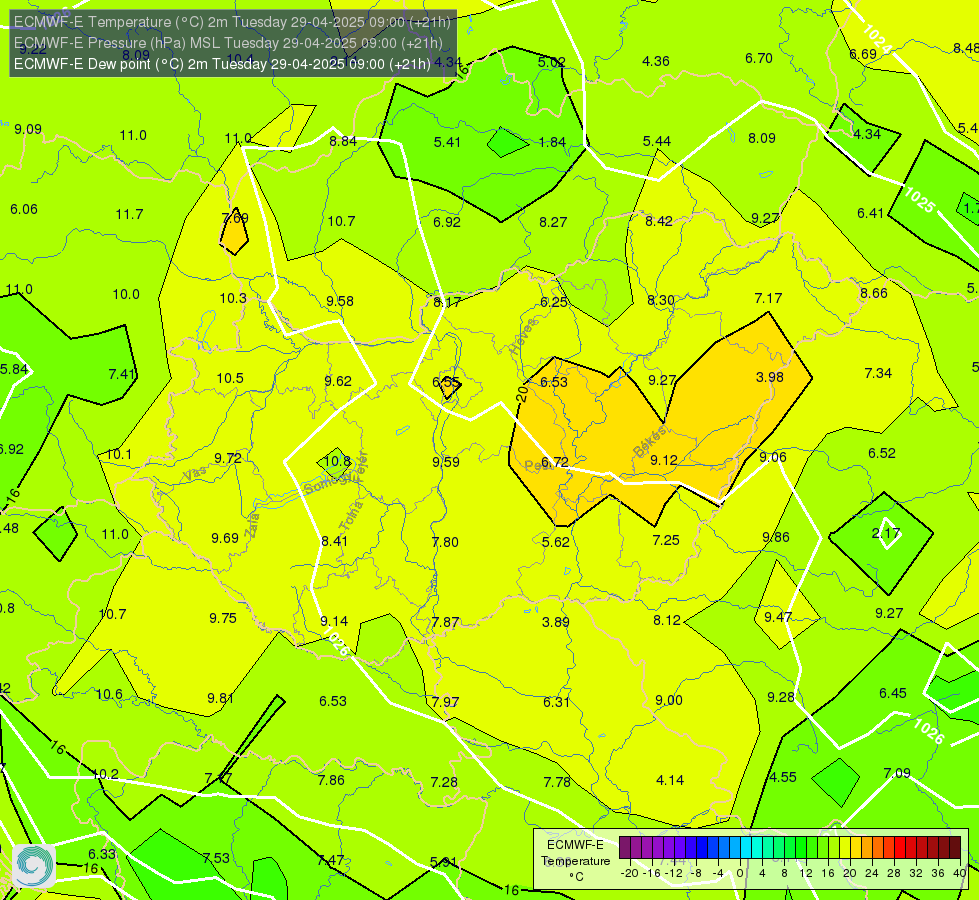
Task: Click the dew point value 4.36
Action: (x=656, y=61)
